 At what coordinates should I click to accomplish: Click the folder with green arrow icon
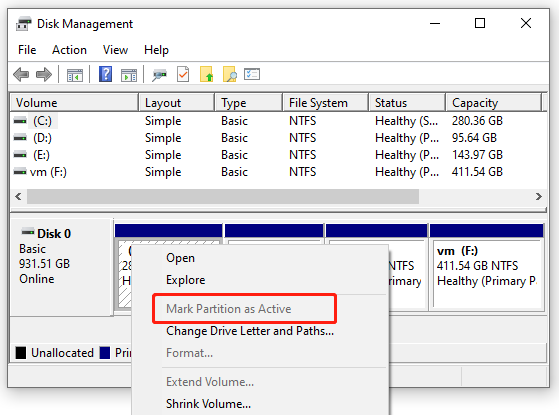[206, 74]
